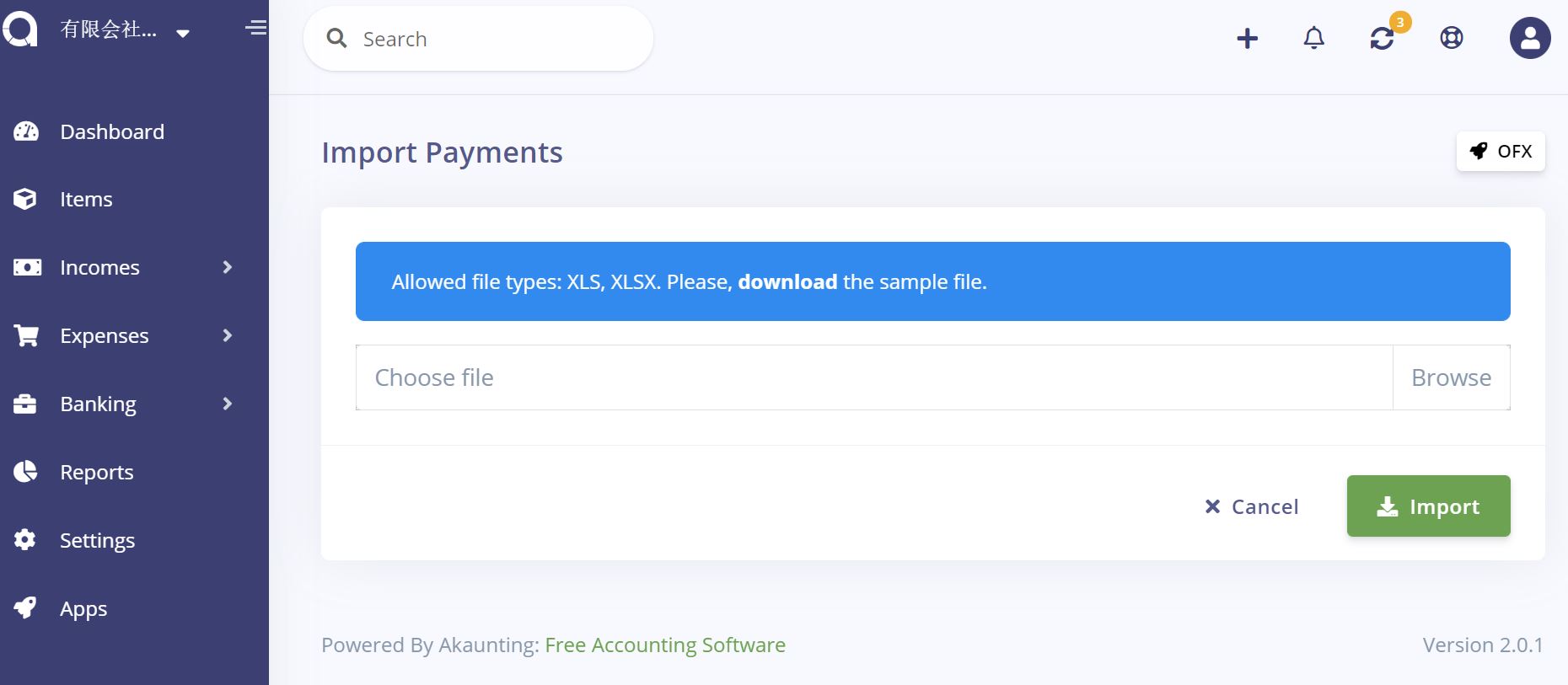The width and height of the screenshot is (1568, 685).
Task: Open the Dashboard from the sidebar
Action: [111, 131]
